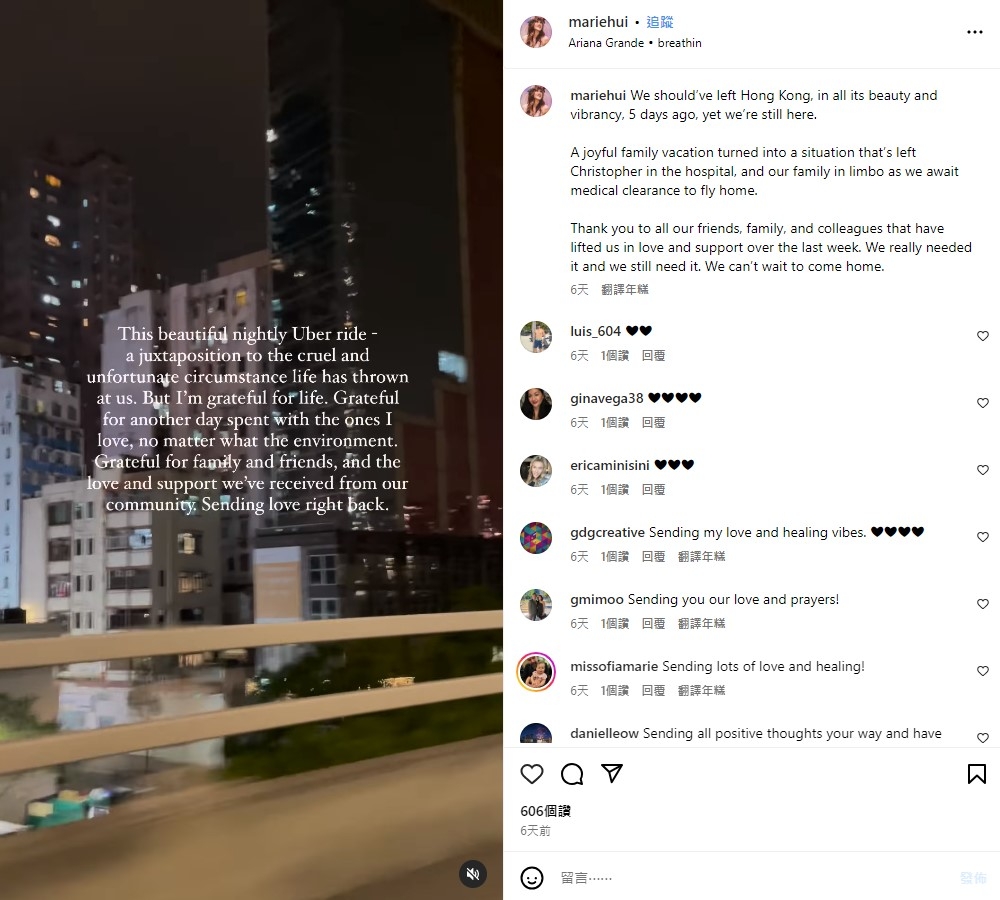
Task: Open the emoji picker in comment box
Action: pos(532,878)
